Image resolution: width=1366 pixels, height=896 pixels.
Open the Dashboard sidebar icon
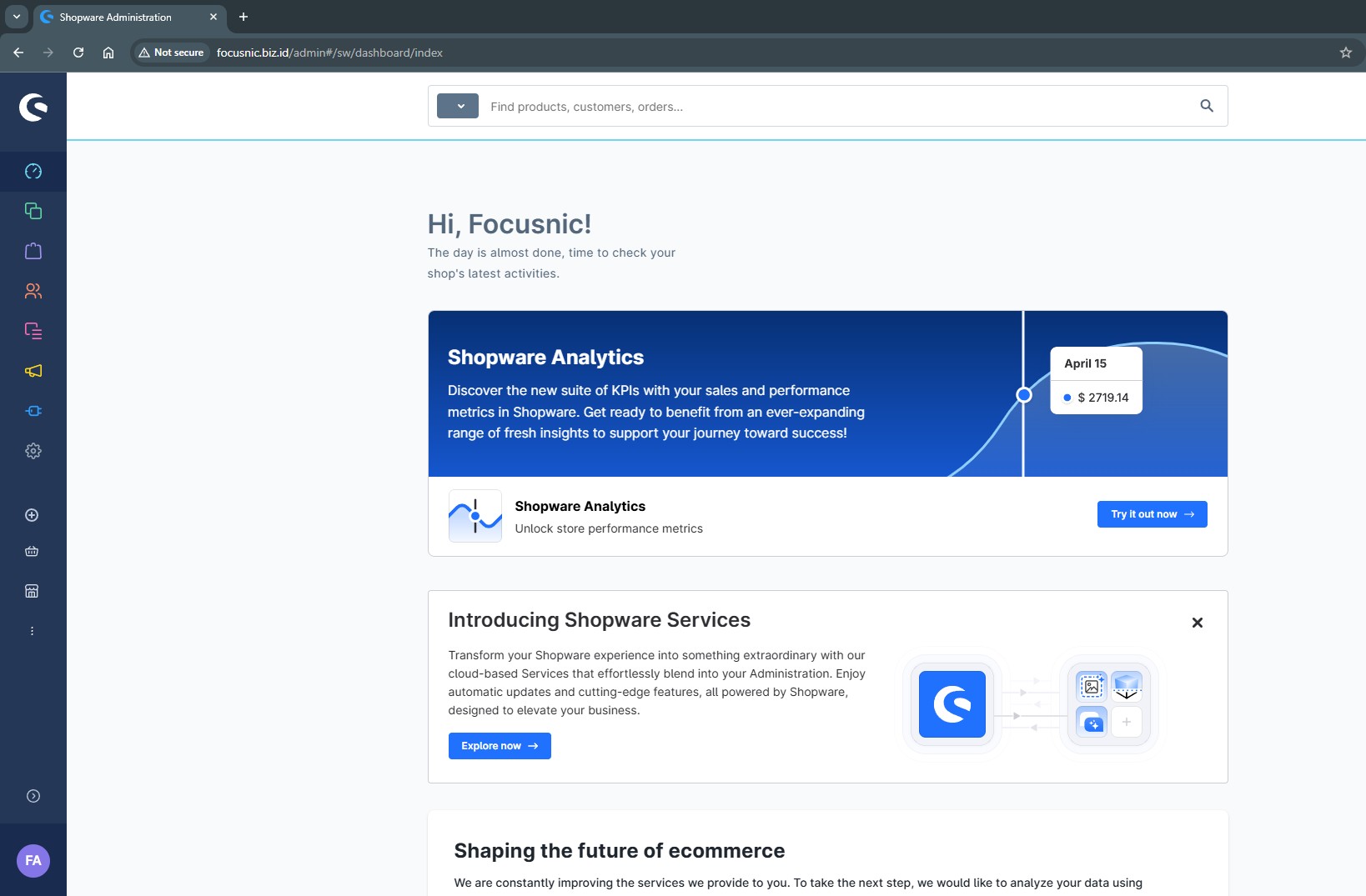33,171
